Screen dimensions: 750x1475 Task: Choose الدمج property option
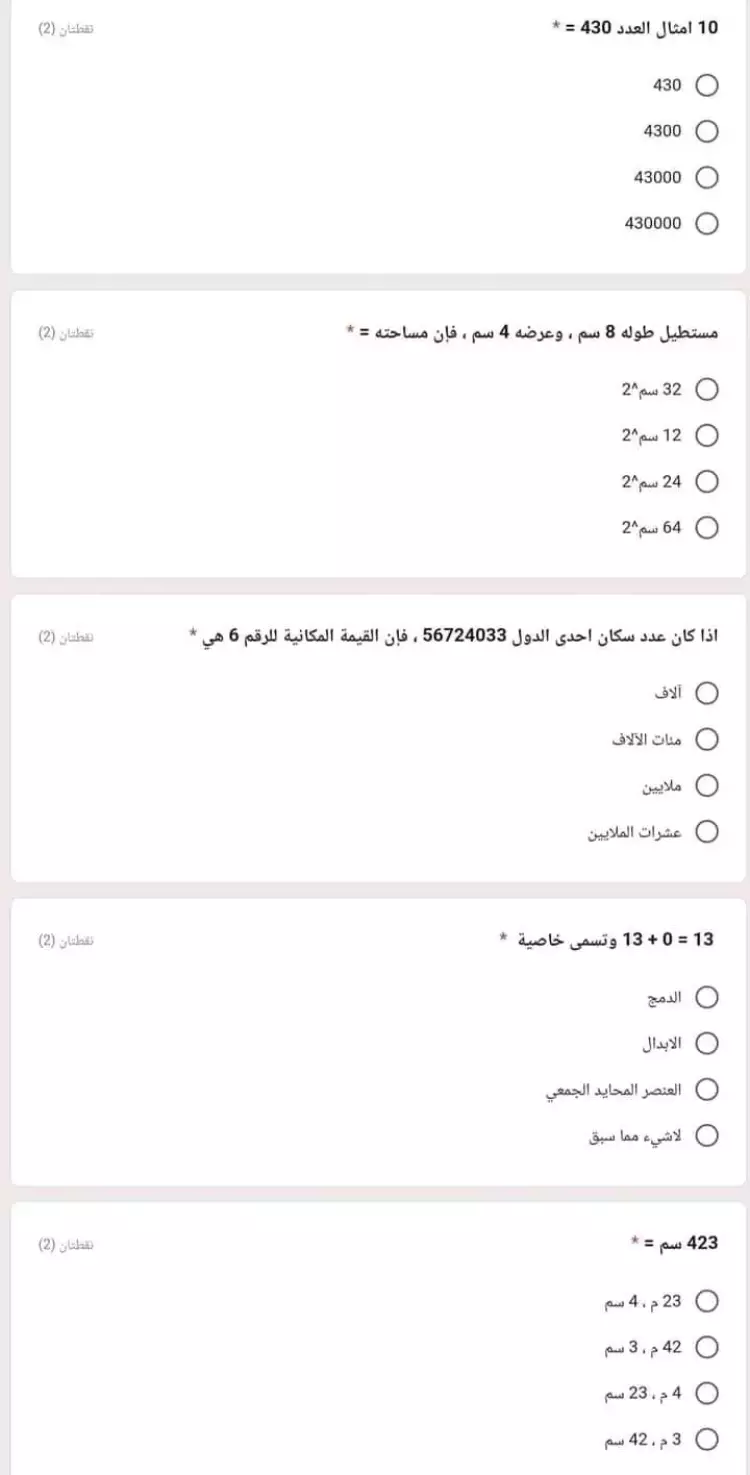coord(706,997)
